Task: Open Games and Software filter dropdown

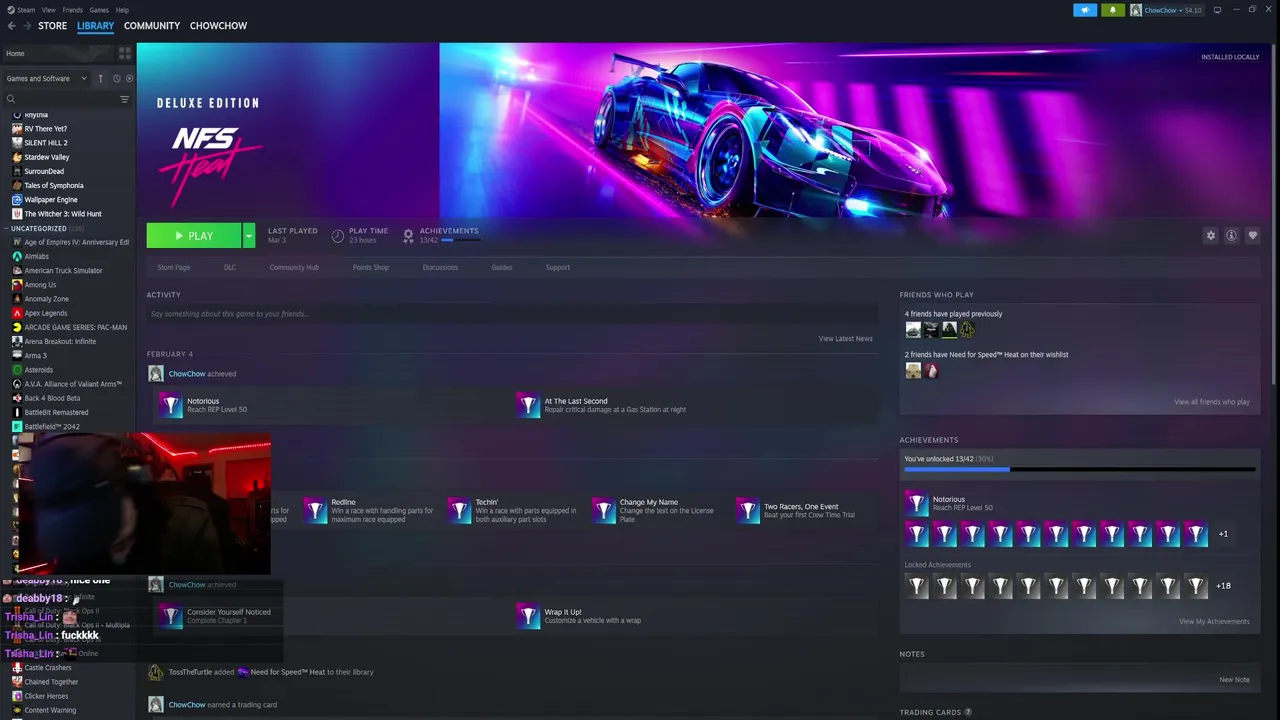Action: [x=46, y=78]
